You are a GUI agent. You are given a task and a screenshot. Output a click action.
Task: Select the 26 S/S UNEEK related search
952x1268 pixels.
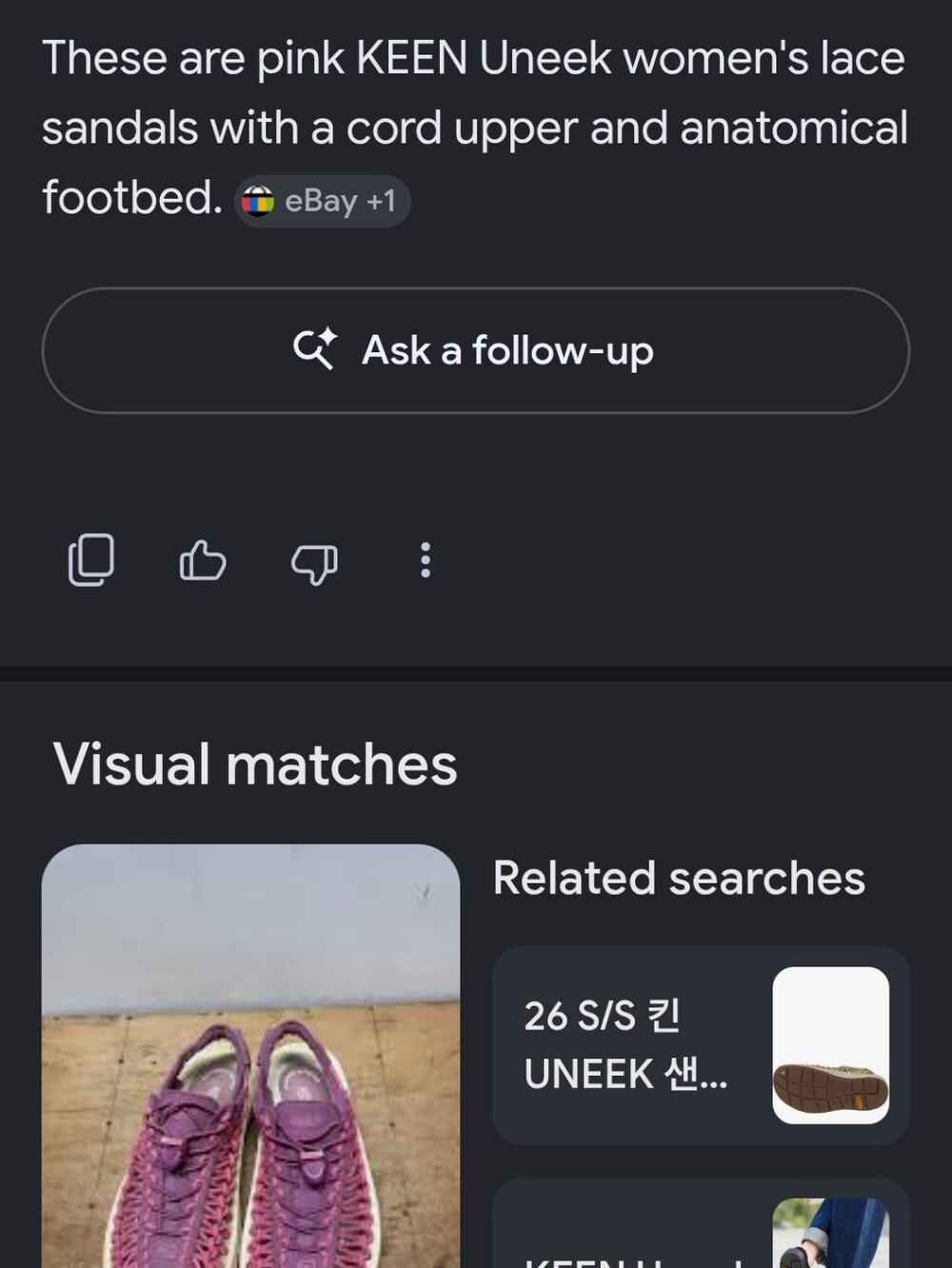(x=701, y=1045)
